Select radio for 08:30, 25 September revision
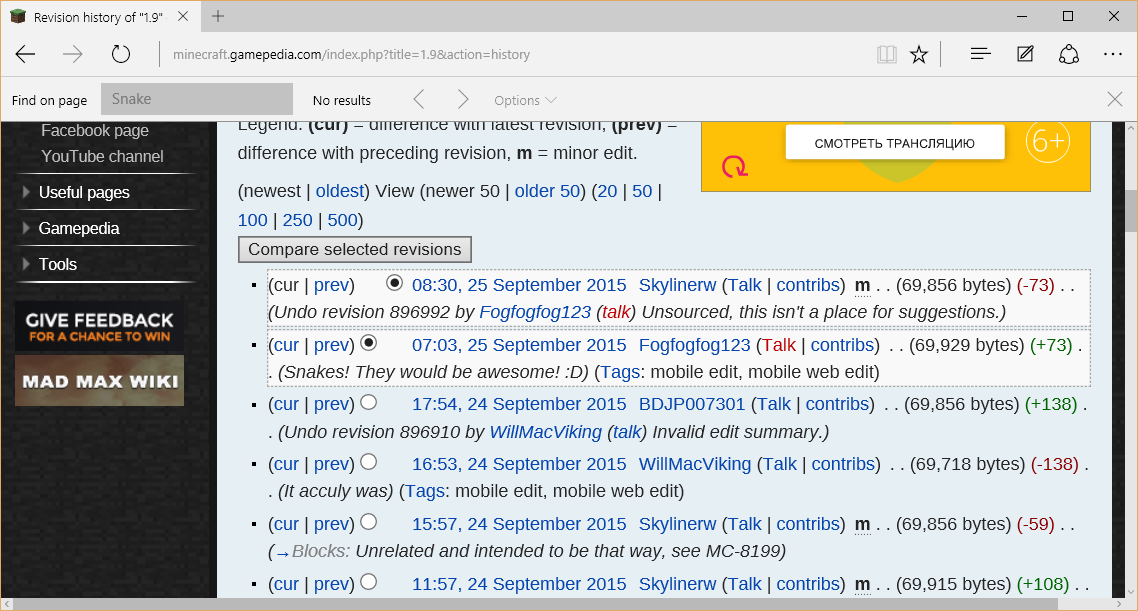1138x611 pixels. [394, 282]
